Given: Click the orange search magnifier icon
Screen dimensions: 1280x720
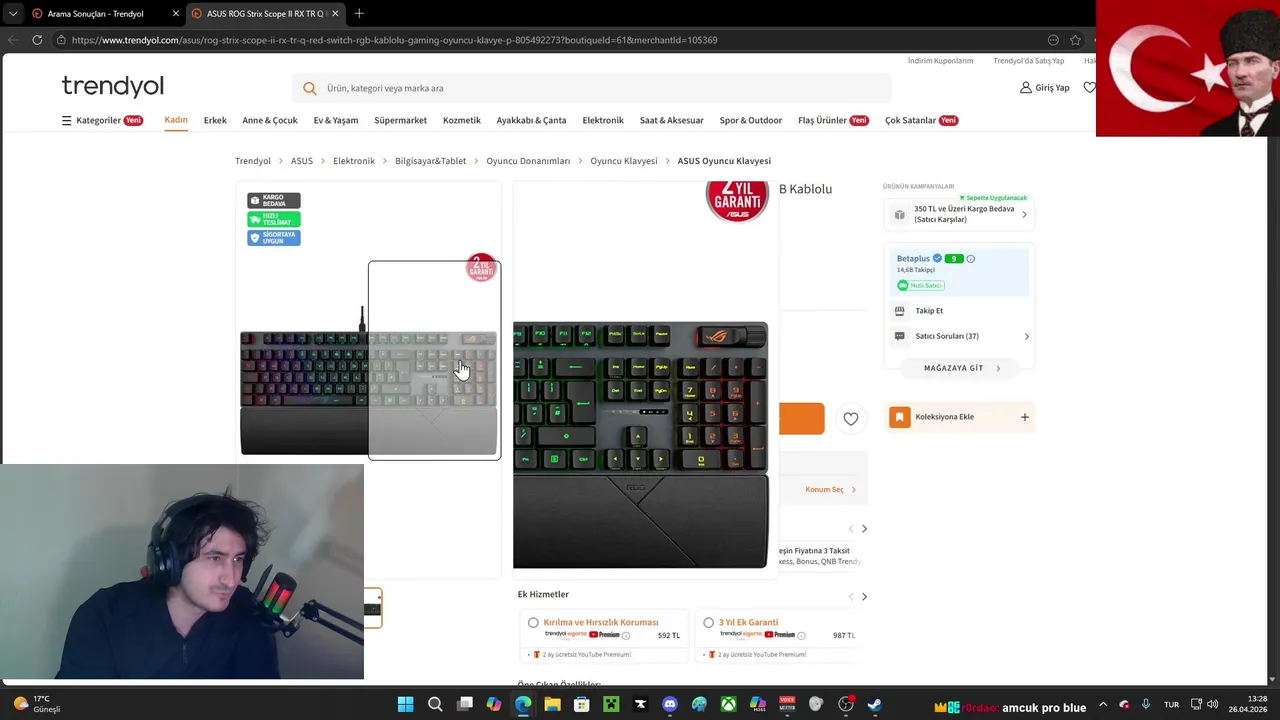Looking at the screenshot, I should [x=310, y=88].
